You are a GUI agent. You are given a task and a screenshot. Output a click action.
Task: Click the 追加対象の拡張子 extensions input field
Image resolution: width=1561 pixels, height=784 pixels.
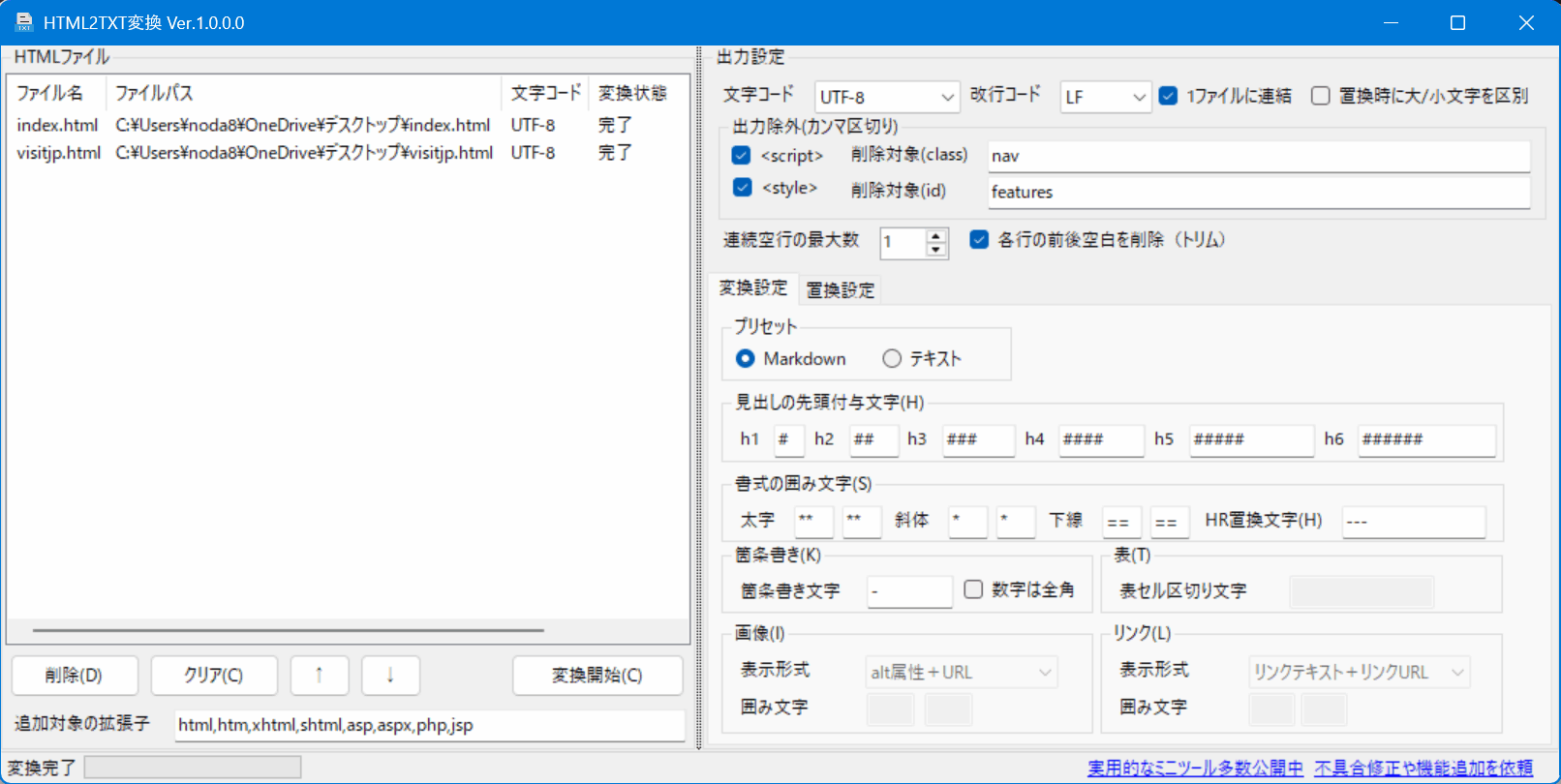(430, 725)
